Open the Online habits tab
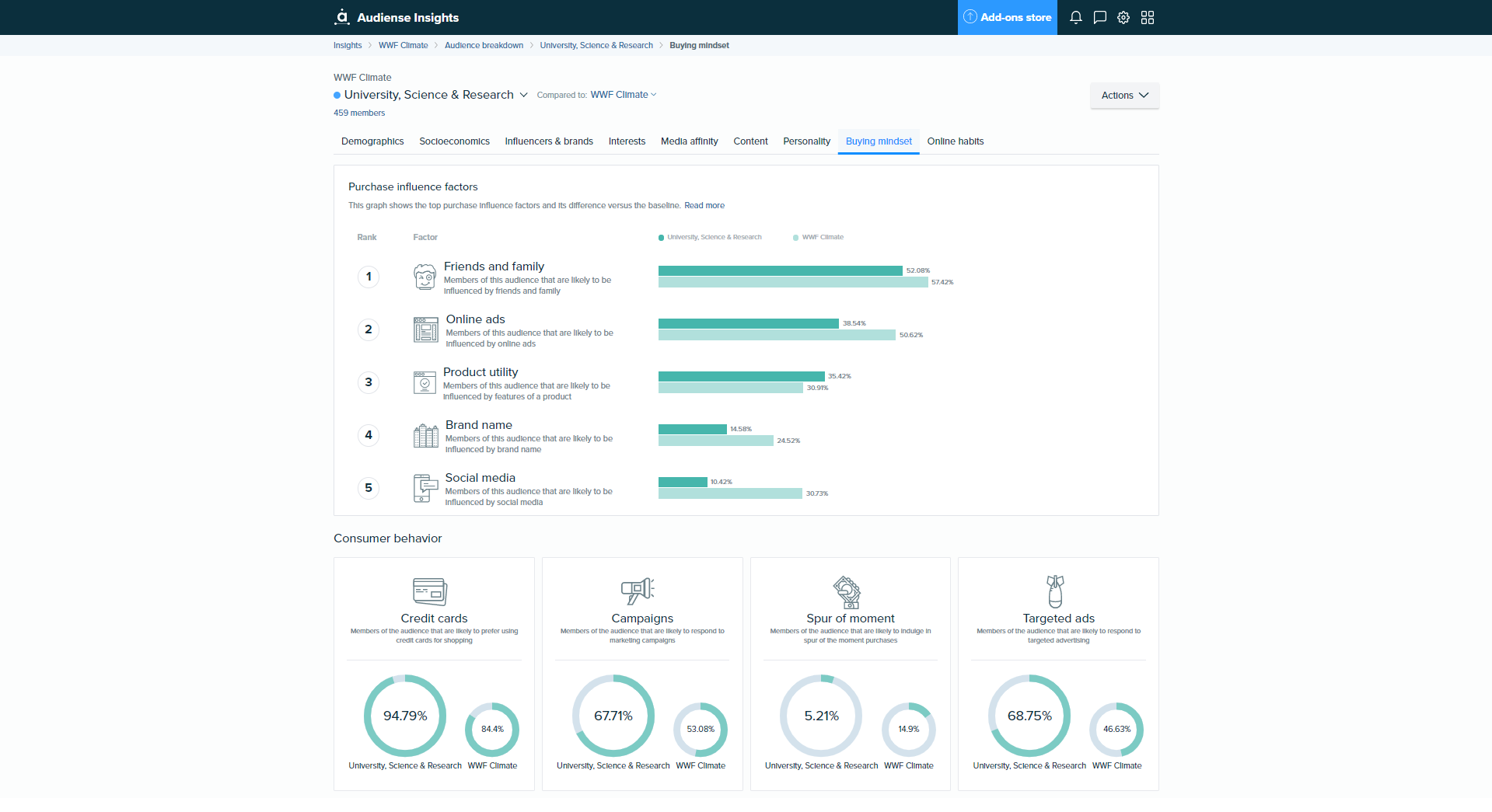 [955, 141]
